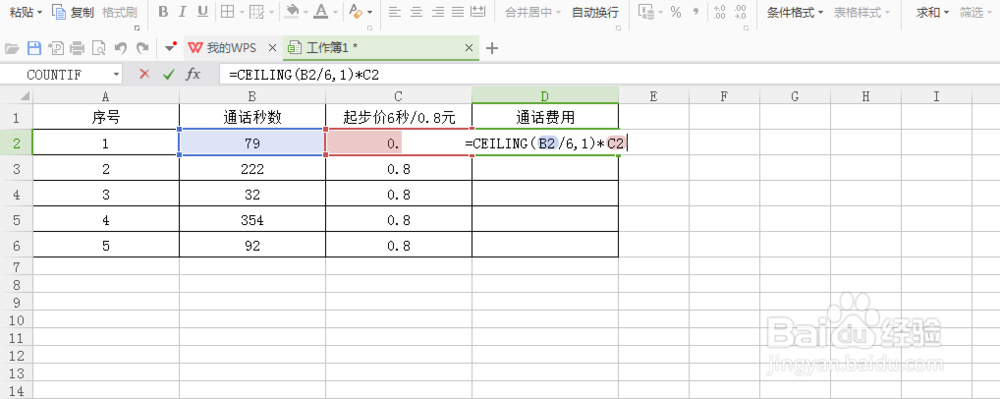
Task: Click in the formula bar text
Action: point(304,75)
